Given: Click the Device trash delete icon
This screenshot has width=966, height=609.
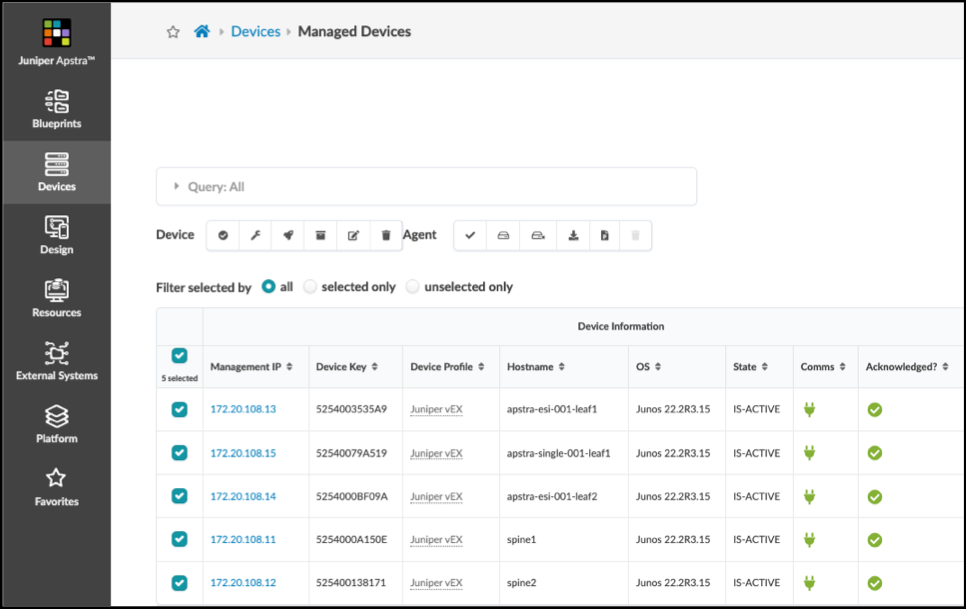Looking at the screenshot, I should click(x=386, y=235).
